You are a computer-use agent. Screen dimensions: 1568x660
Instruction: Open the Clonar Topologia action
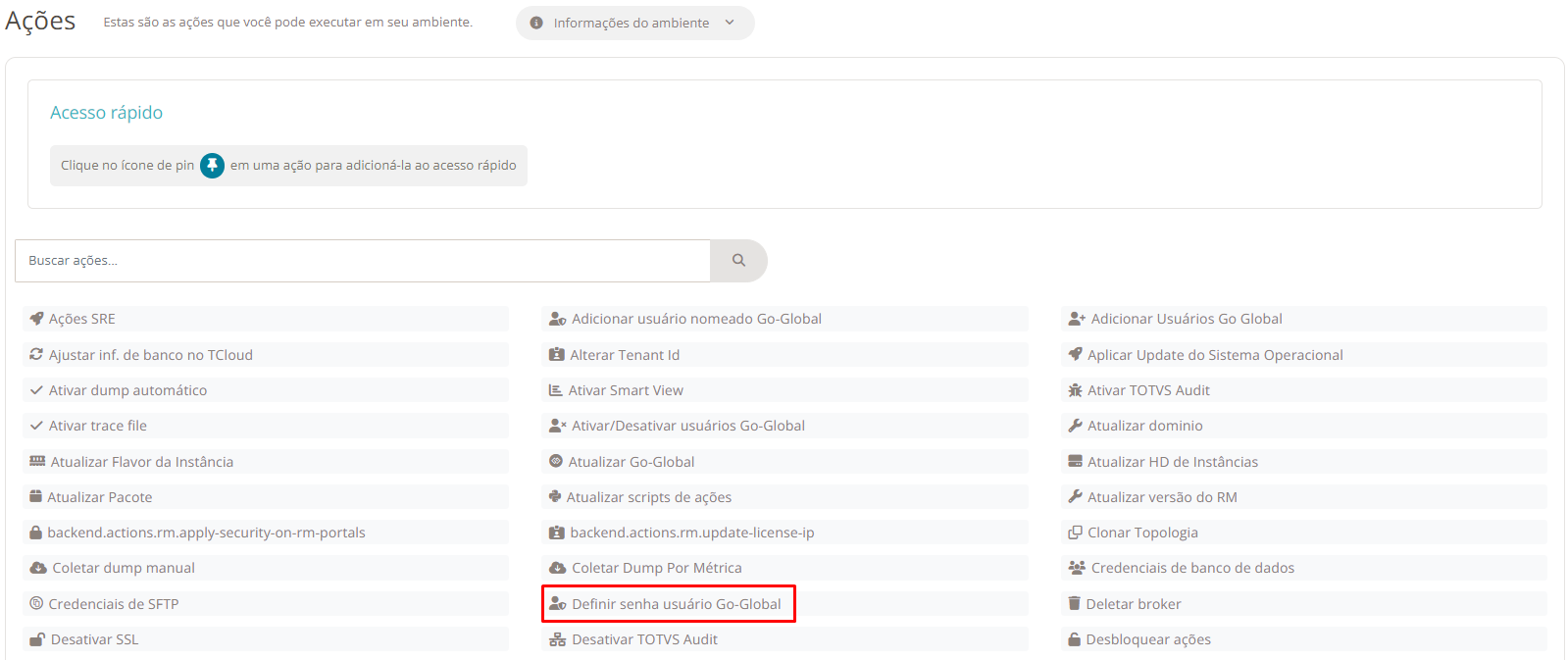(x=1303, y=533)
